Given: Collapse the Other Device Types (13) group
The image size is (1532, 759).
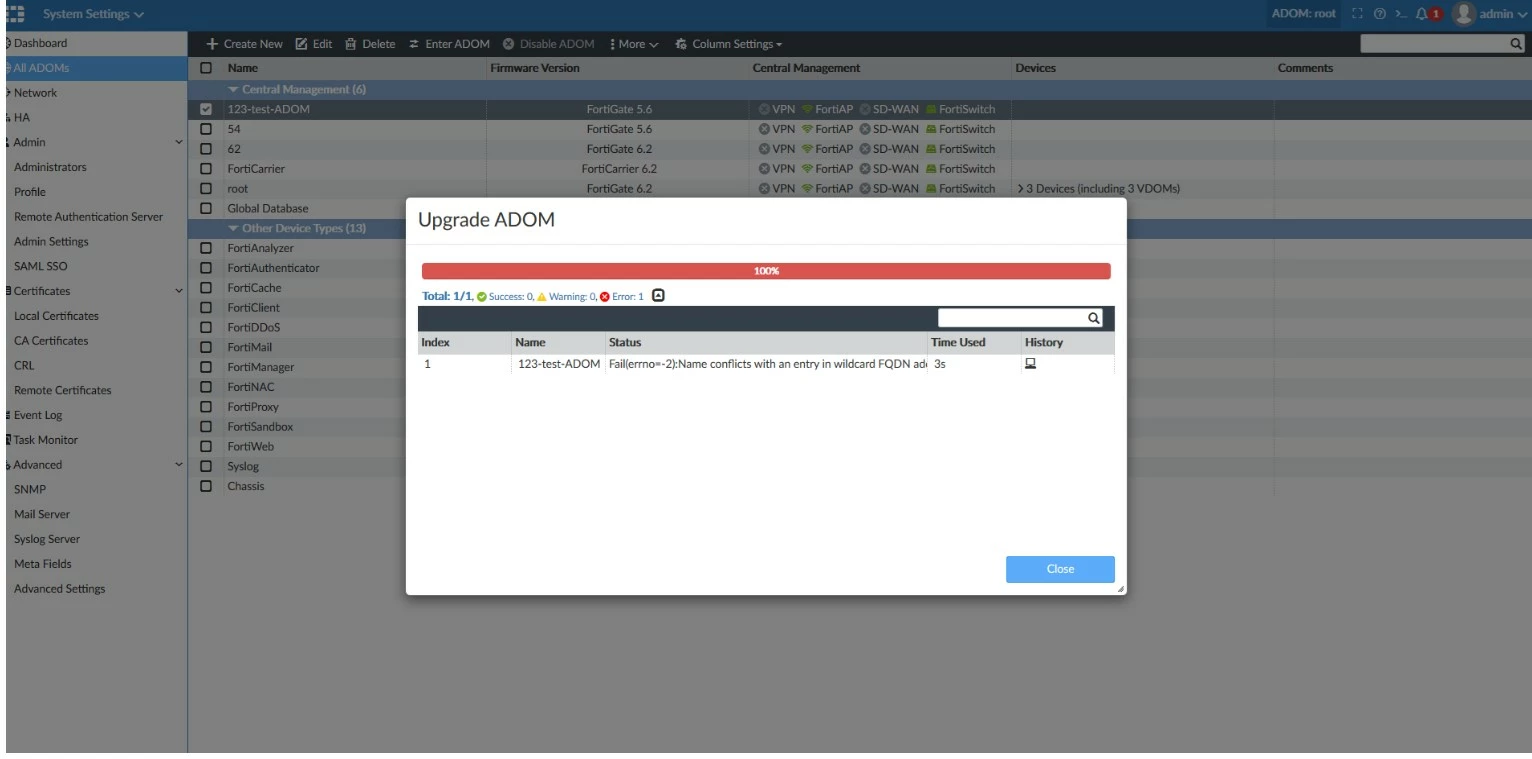Looking at the screenshot, I should click(x=234, y=228).
